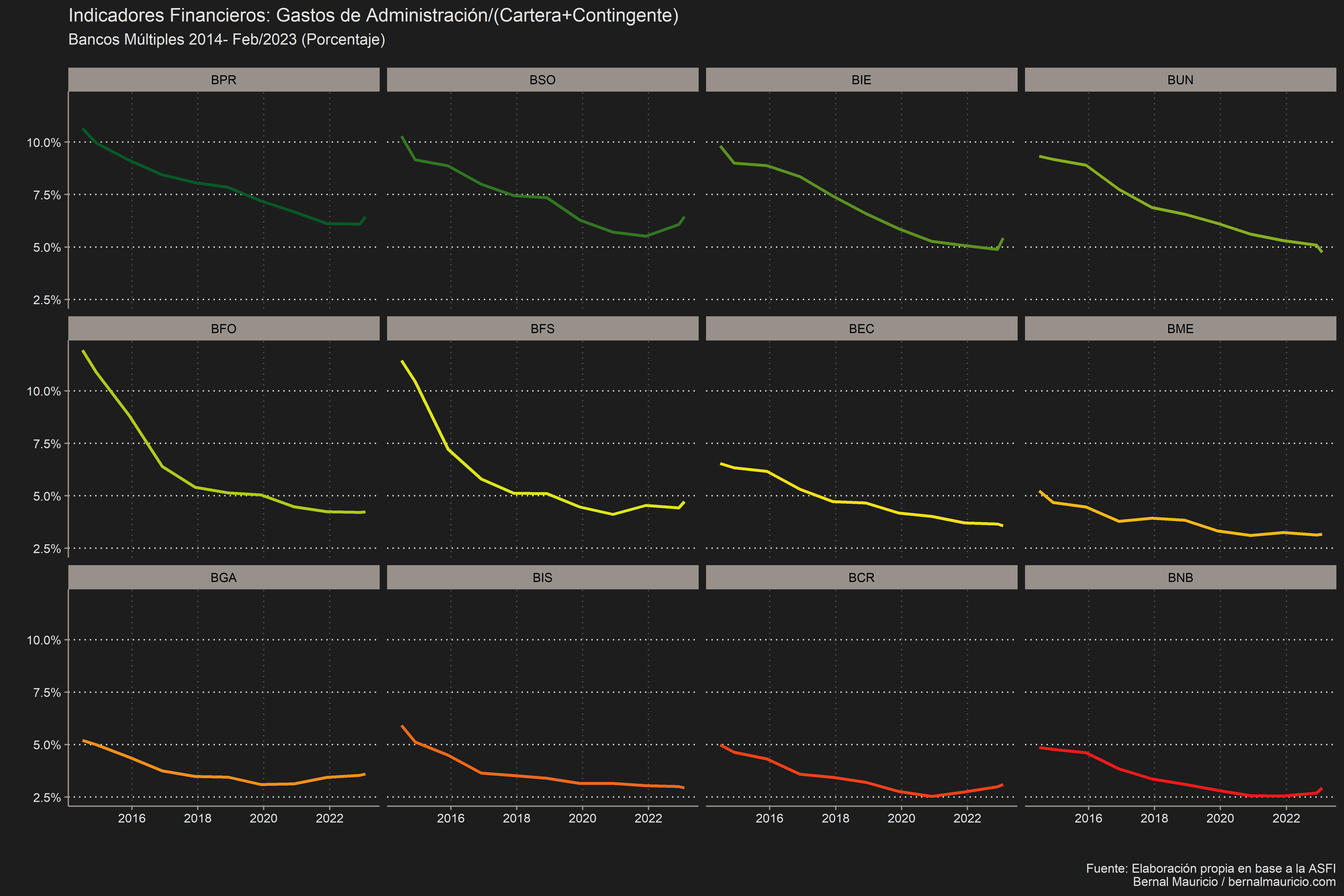This screenshot has width=1344, height=896.
Task: Click 7.5% label on BGA row axis
Action: tap(47, 693)
